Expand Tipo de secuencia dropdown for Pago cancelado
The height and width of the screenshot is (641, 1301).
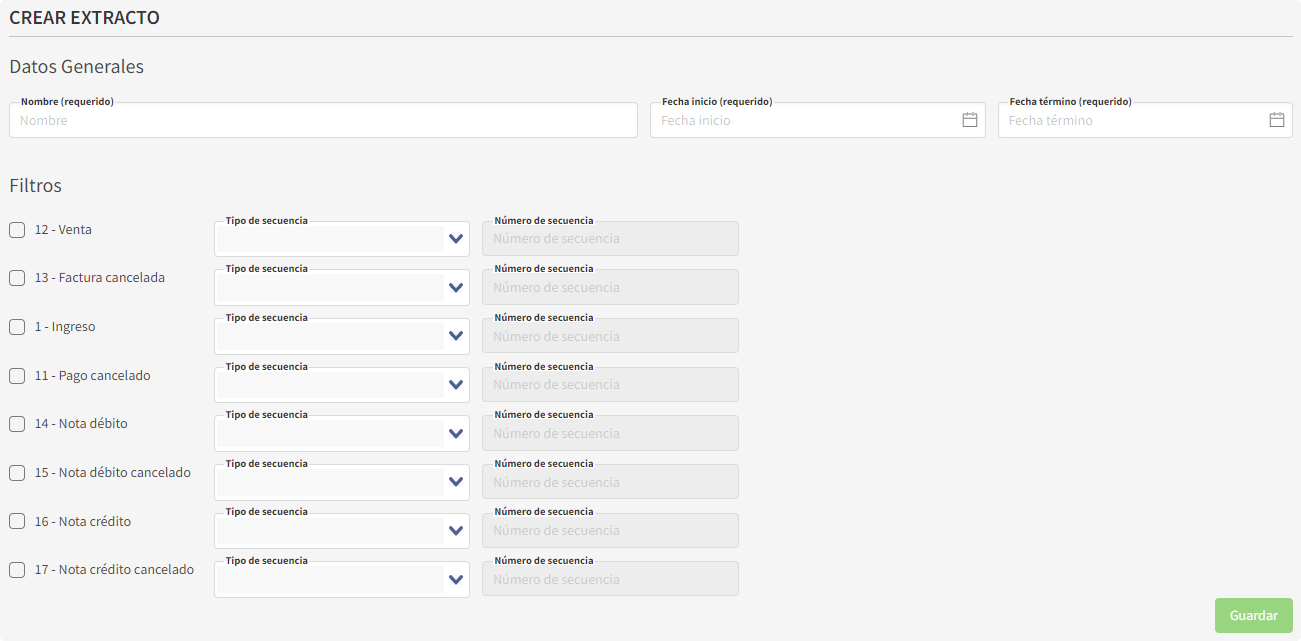click(341, 385)
